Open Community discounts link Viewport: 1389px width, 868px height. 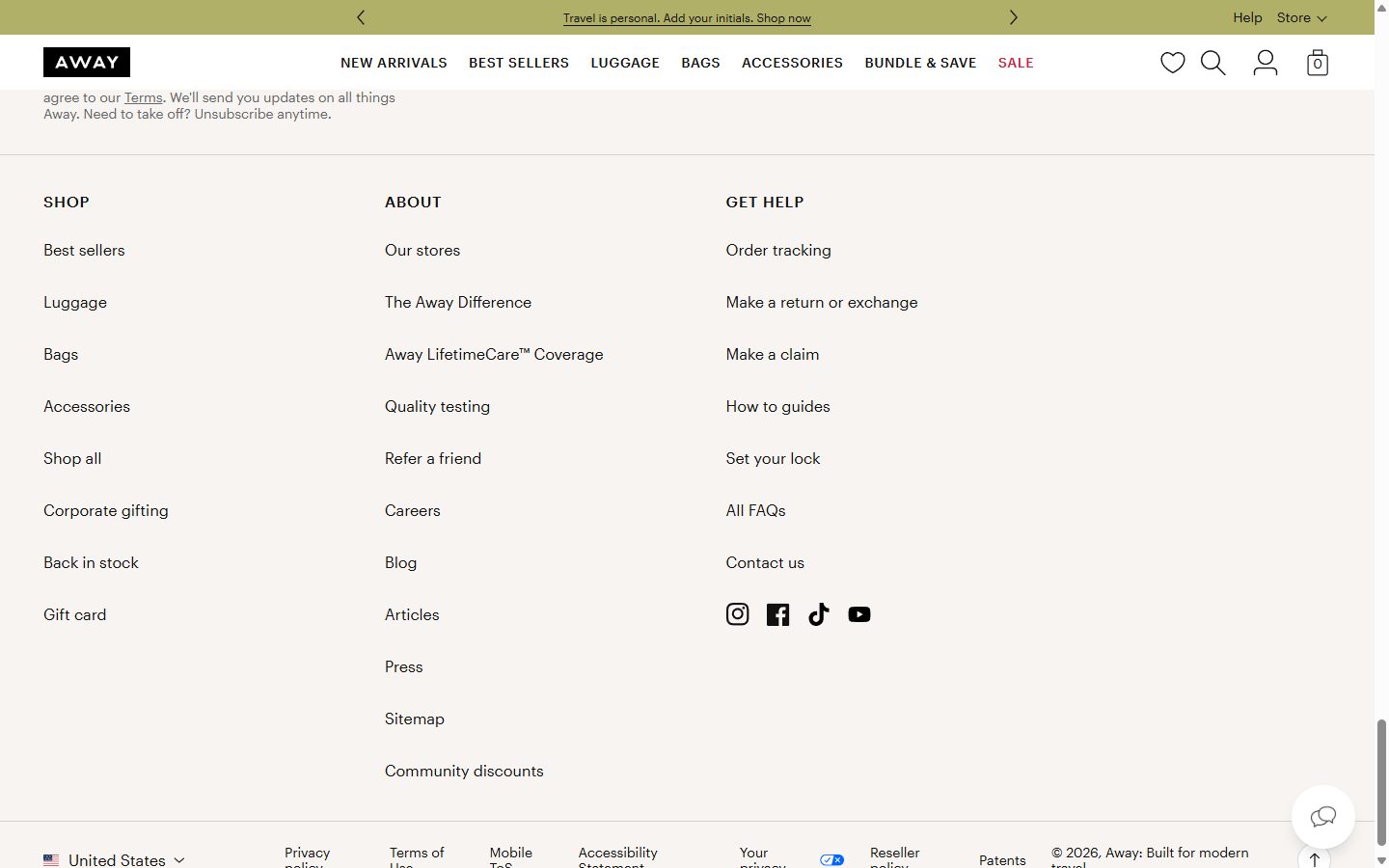click(464, 771)
